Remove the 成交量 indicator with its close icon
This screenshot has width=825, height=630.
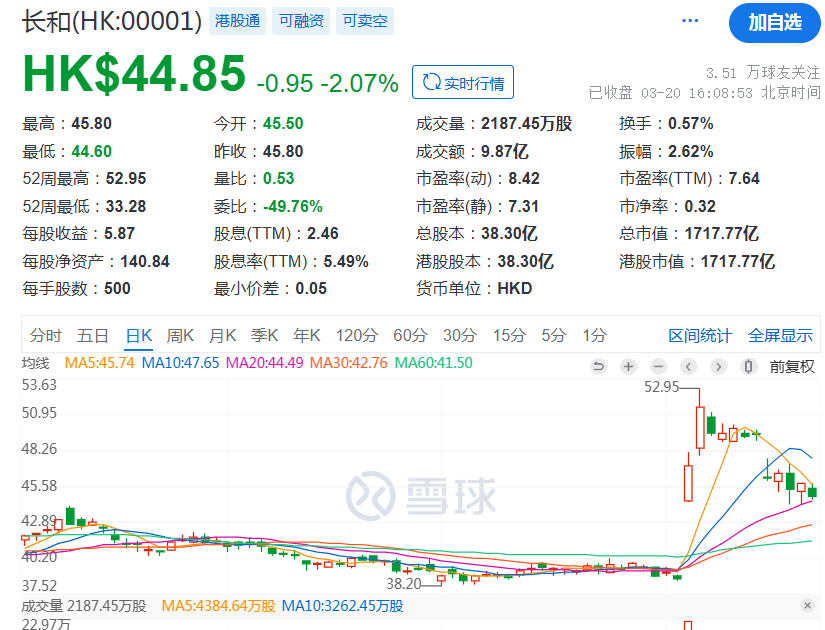pyautogui.click(x=809, y=605)
